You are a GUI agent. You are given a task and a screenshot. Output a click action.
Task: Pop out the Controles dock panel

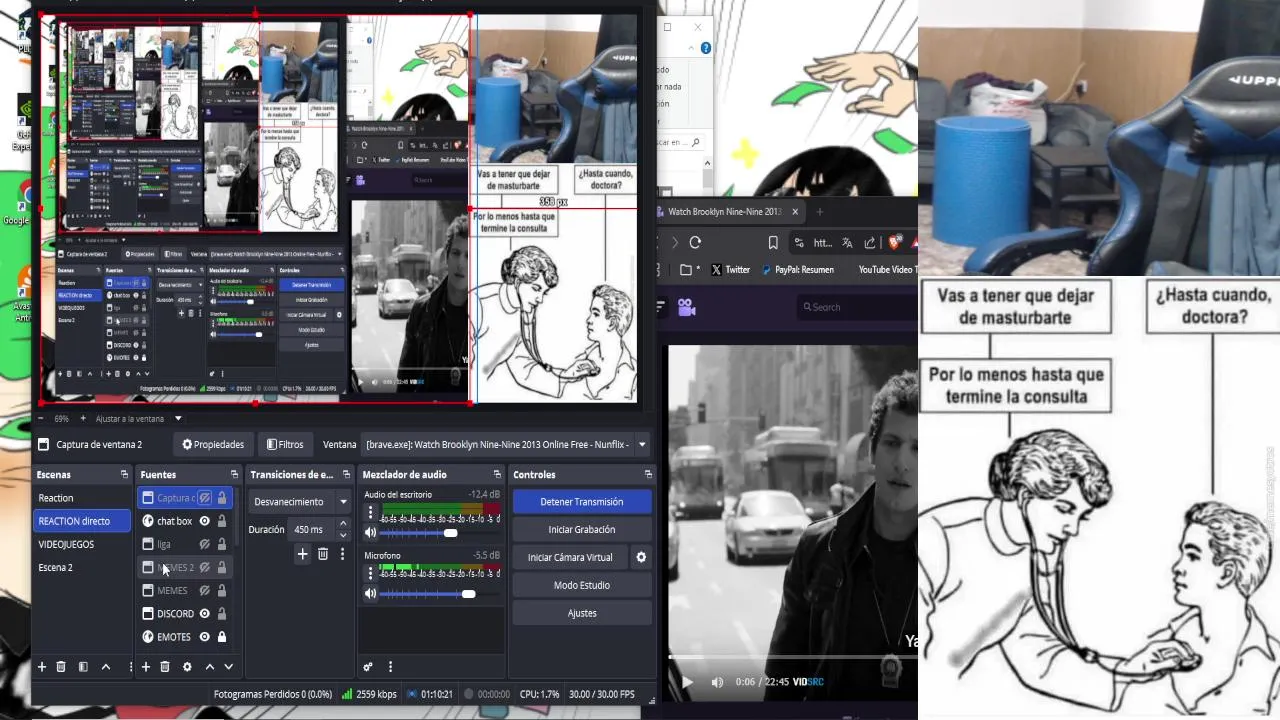(648, 475)
